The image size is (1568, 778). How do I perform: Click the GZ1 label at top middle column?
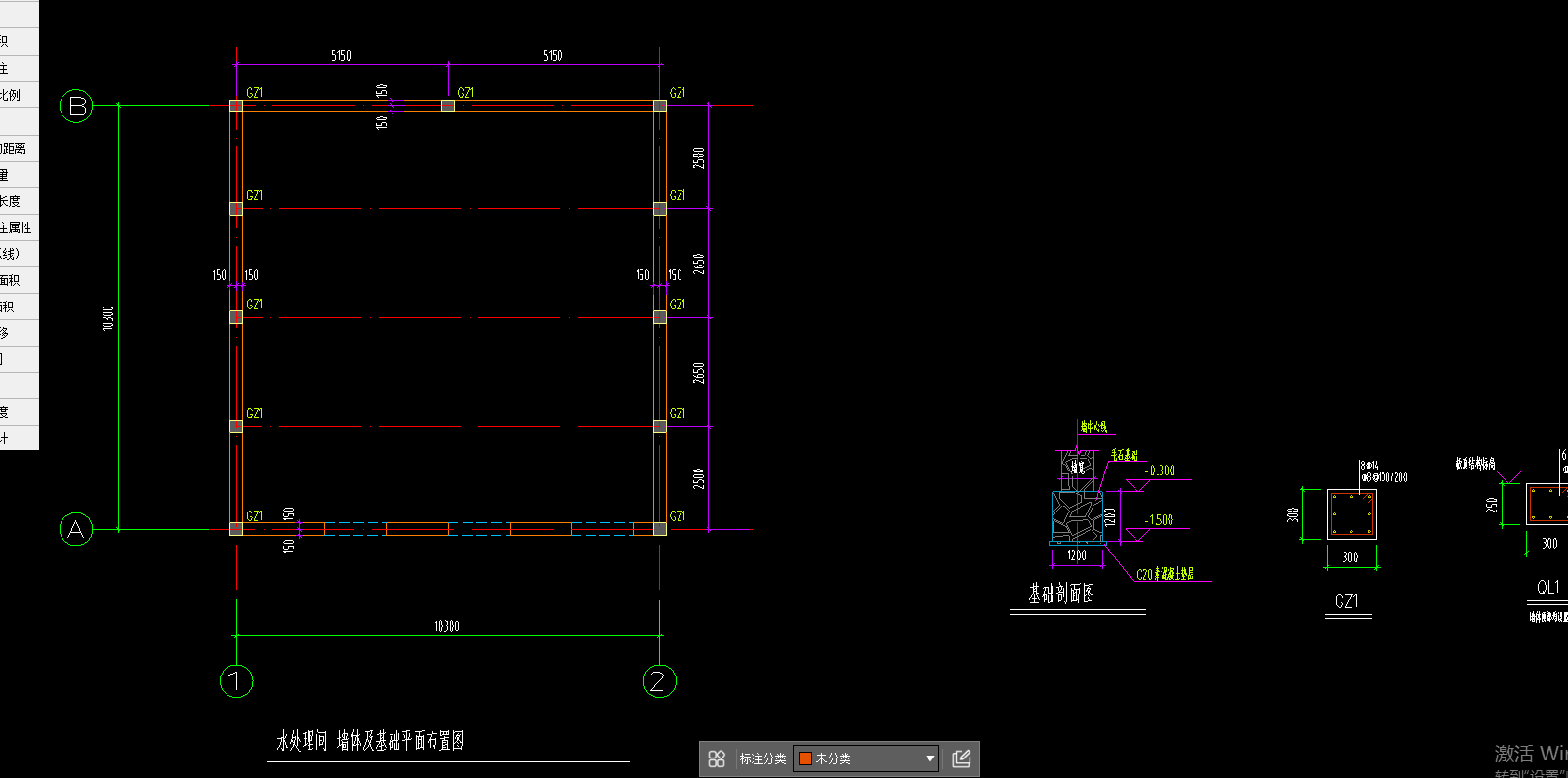[466, 93]
